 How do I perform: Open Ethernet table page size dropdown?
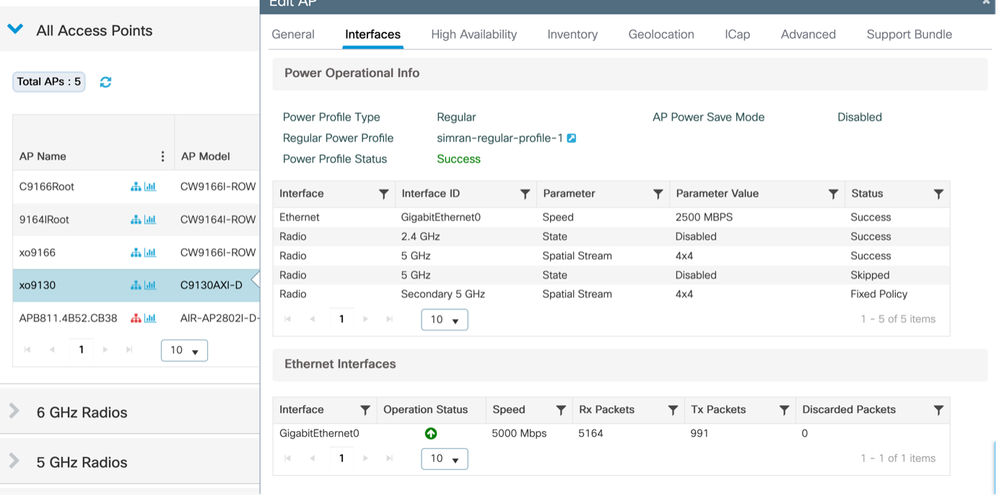coord(444,458)
